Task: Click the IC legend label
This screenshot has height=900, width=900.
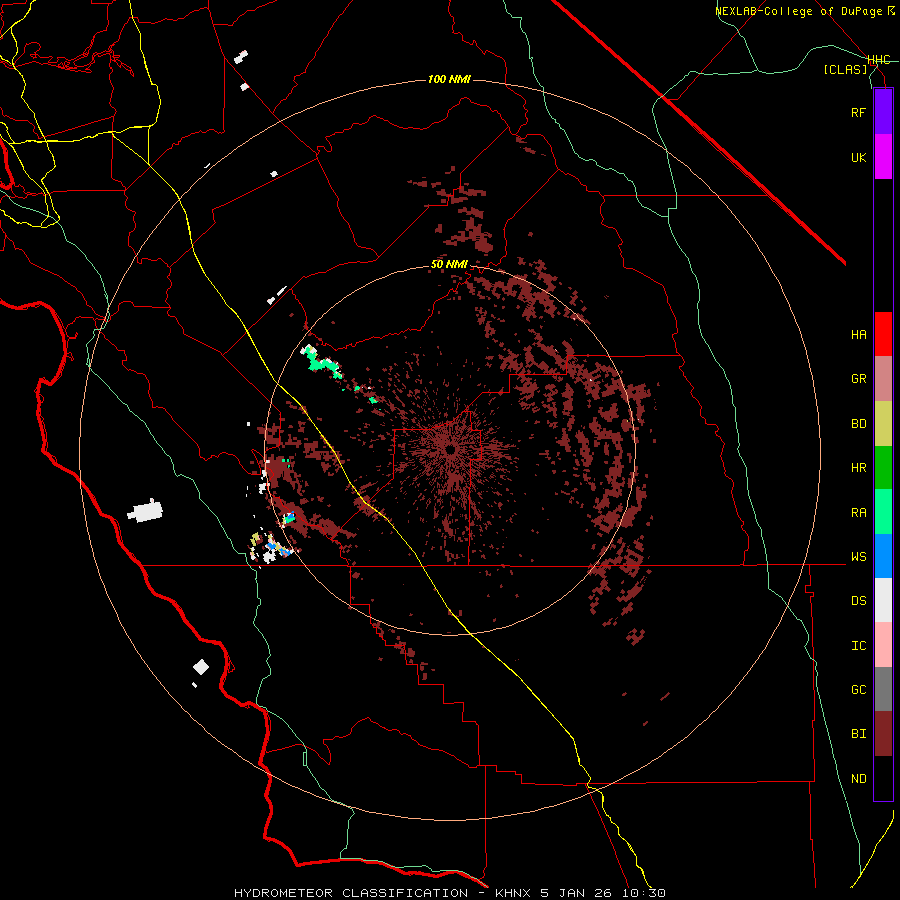Action: click(x=858, y=646)
